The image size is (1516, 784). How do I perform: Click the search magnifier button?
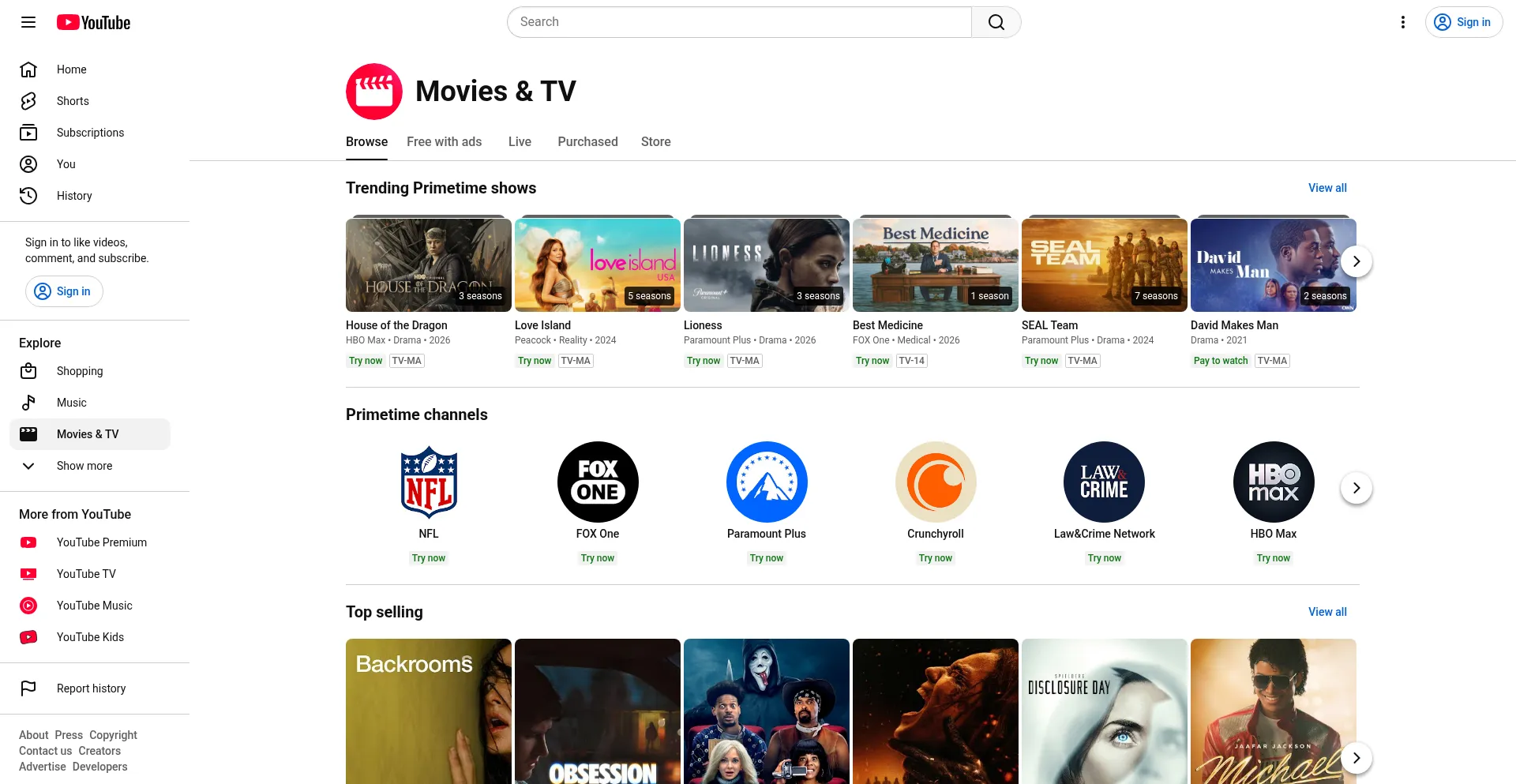click(996, 22)
